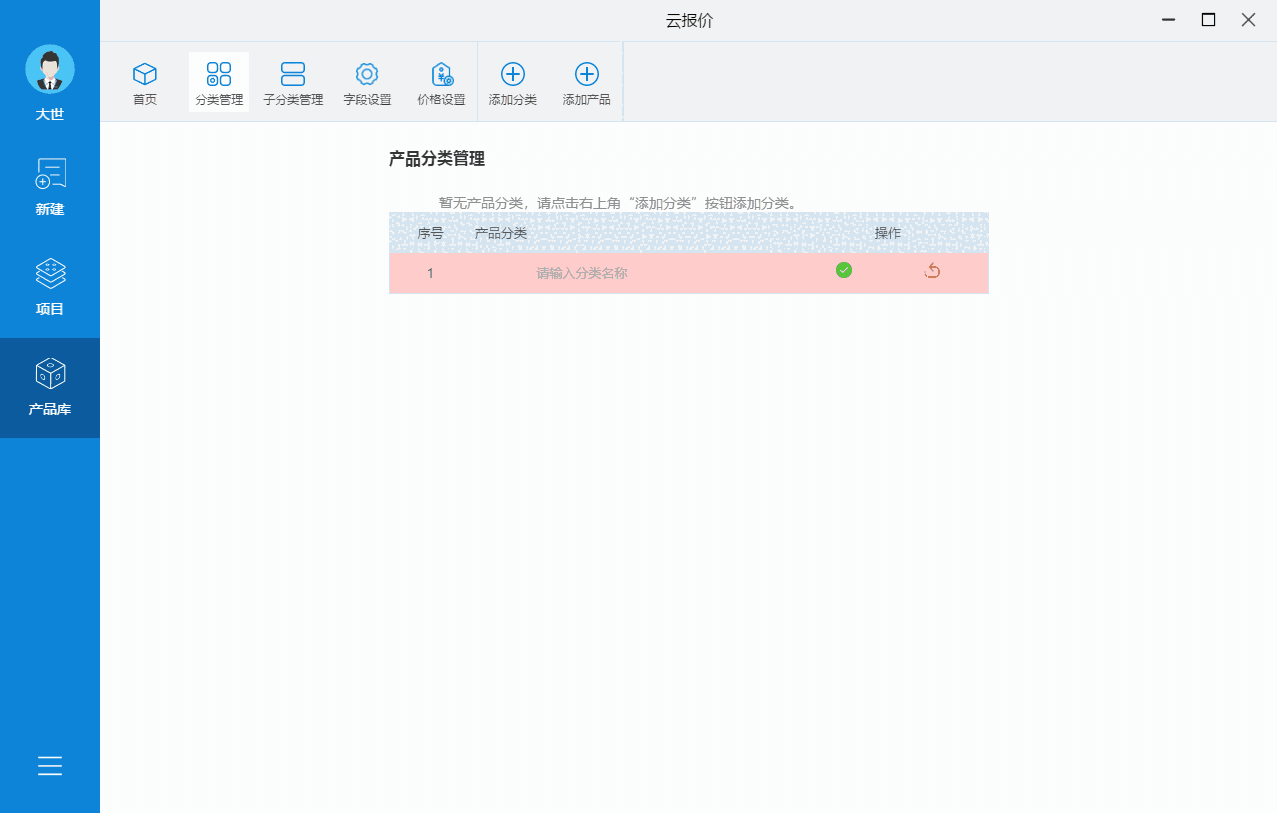This screenshot has height=813, width=1277.
Task: Click the 序号 column header
Action: 430,232
